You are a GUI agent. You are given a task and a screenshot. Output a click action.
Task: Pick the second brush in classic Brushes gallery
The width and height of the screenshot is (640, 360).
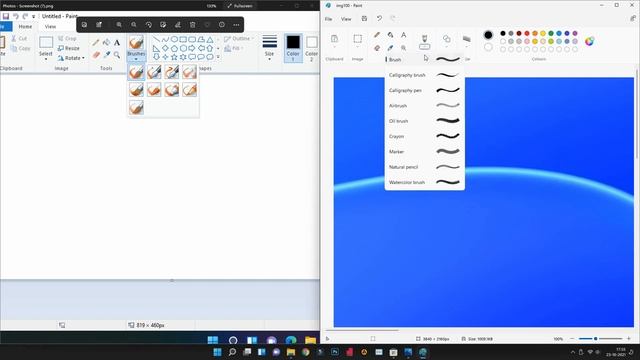[154, 72]
